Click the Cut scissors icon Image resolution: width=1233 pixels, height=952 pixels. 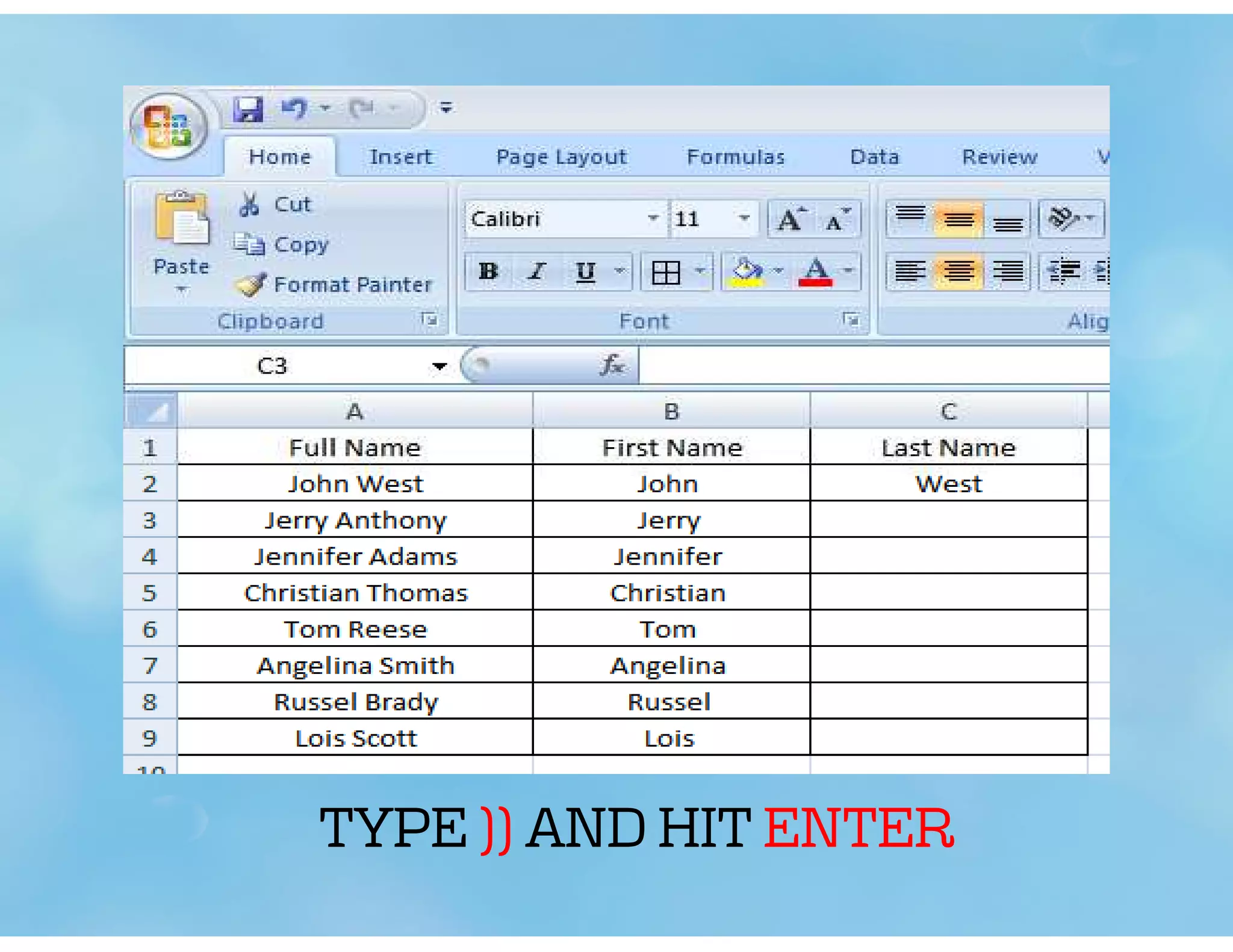coord(249,204)
